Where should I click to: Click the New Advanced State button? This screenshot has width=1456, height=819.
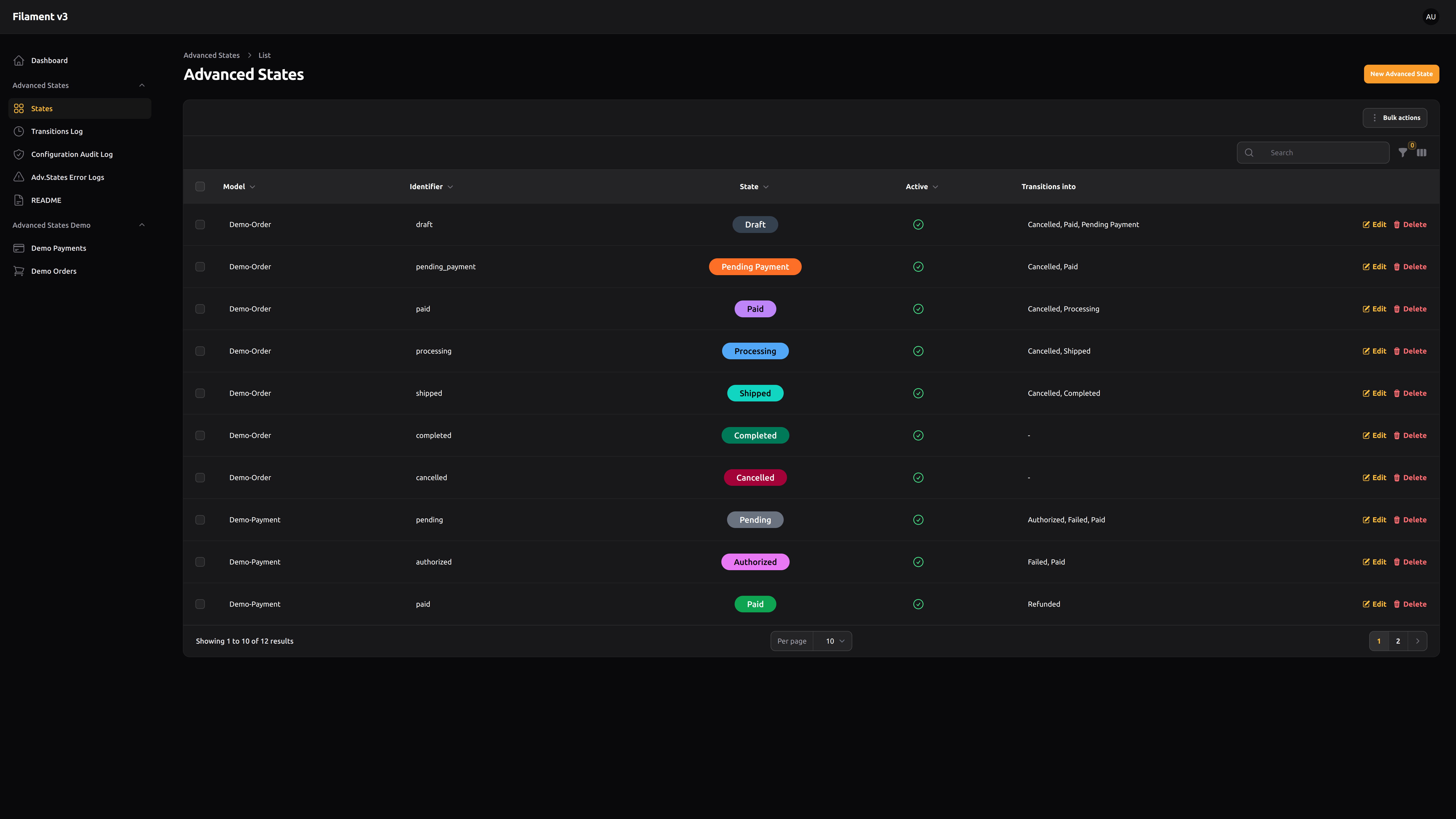1401,73
